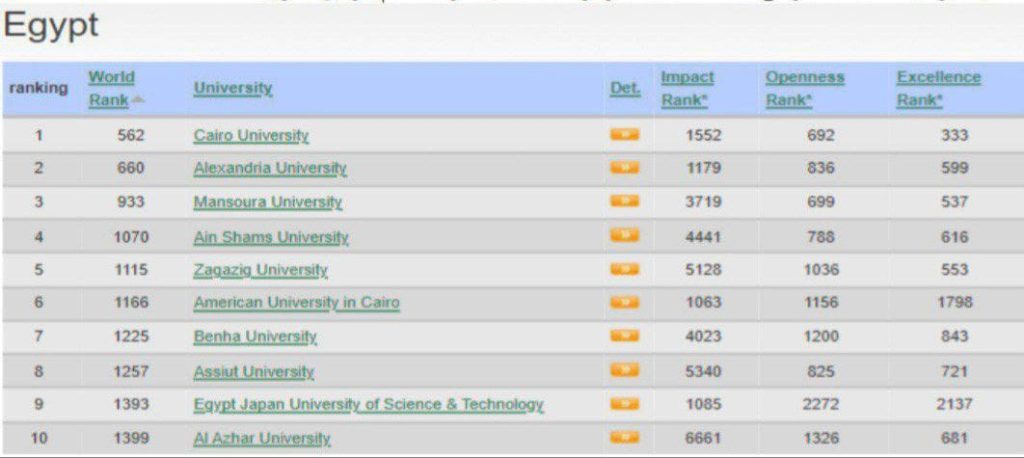Select world rank value 1166
The height and width of the screenshot is (458, 1024).
coord(131,303)
